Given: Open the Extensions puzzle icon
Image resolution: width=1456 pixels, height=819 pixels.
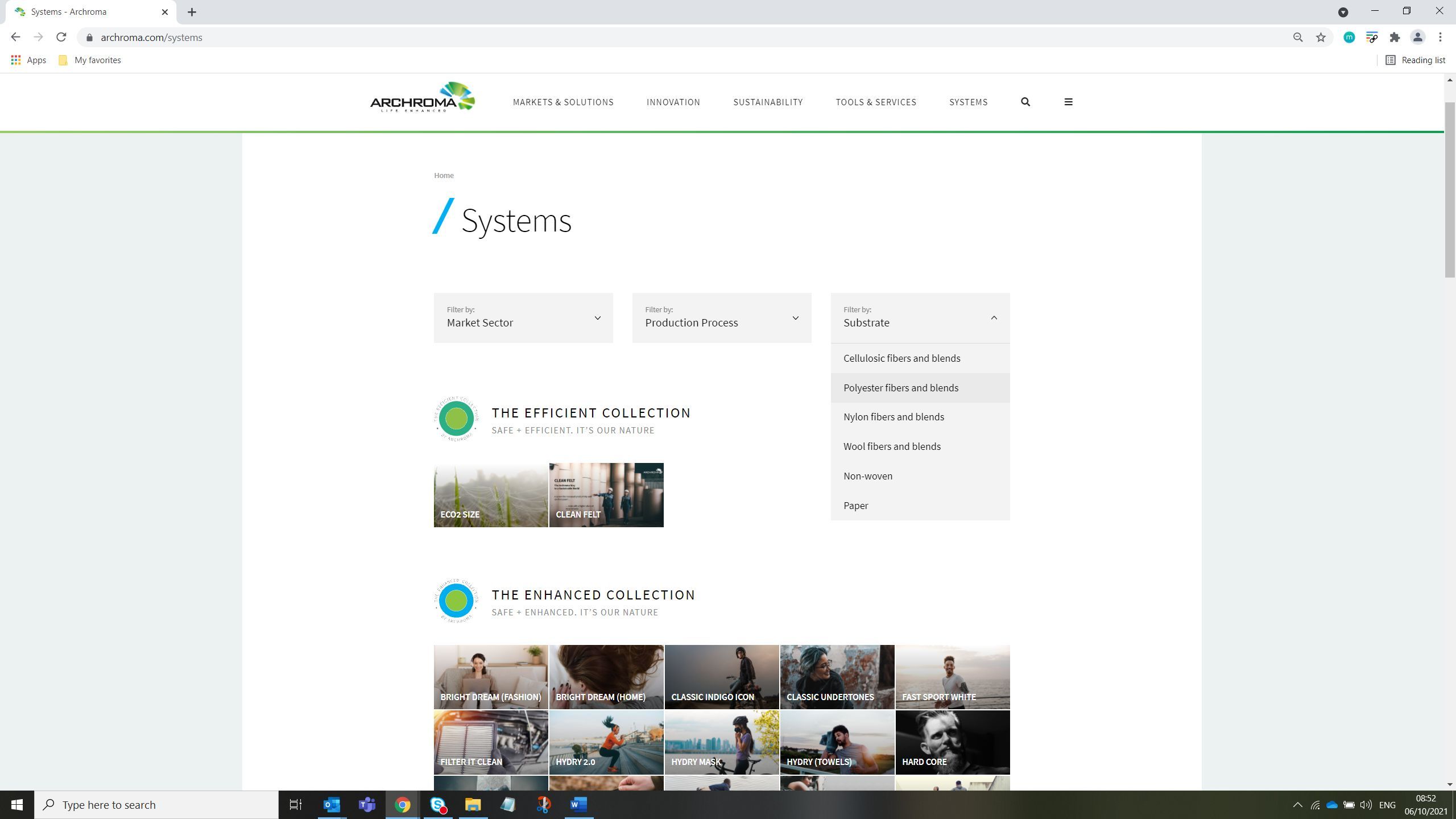Looking at the screenshot, I should [1395, 38].
